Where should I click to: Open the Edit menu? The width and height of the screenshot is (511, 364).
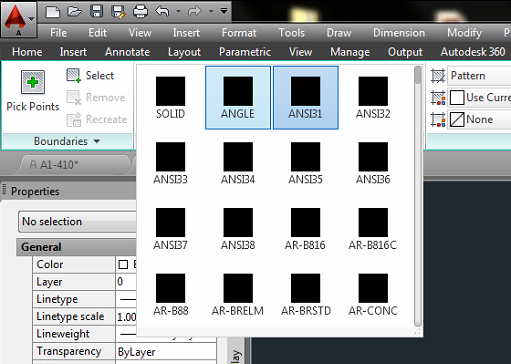[x=98, y=33]
